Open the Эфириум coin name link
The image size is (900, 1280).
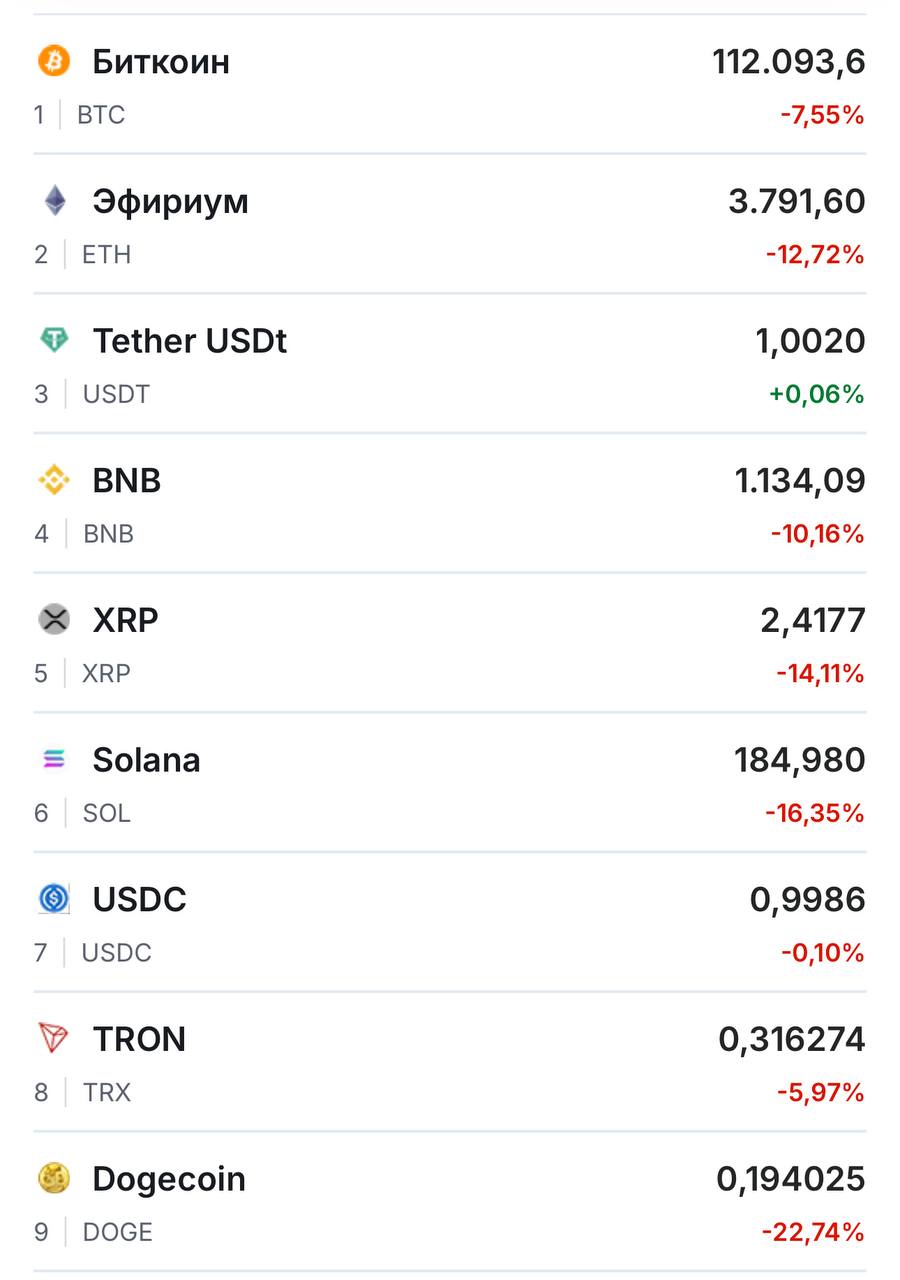click(170, 202)
